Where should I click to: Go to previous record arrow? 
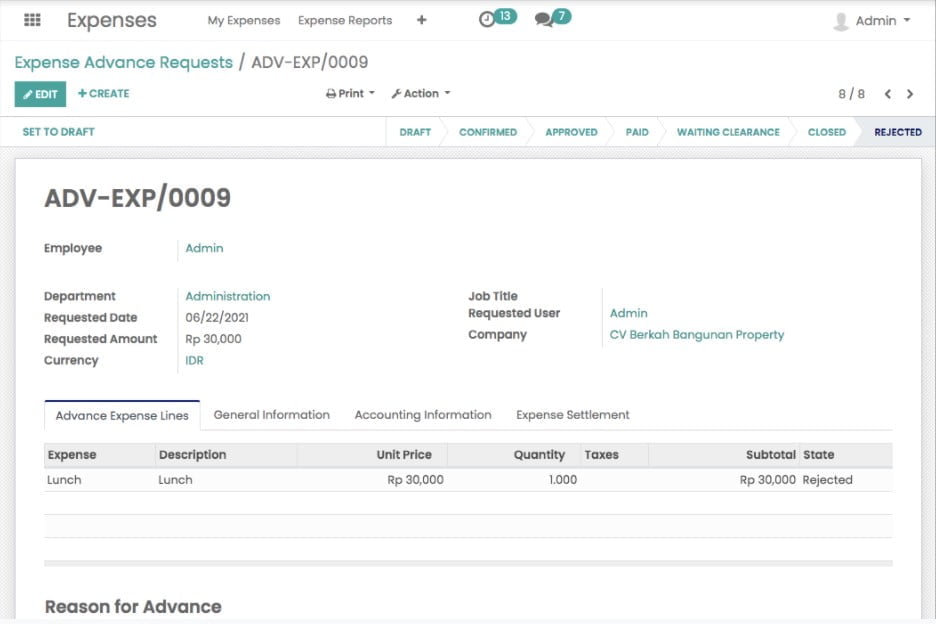pos(887,94)
